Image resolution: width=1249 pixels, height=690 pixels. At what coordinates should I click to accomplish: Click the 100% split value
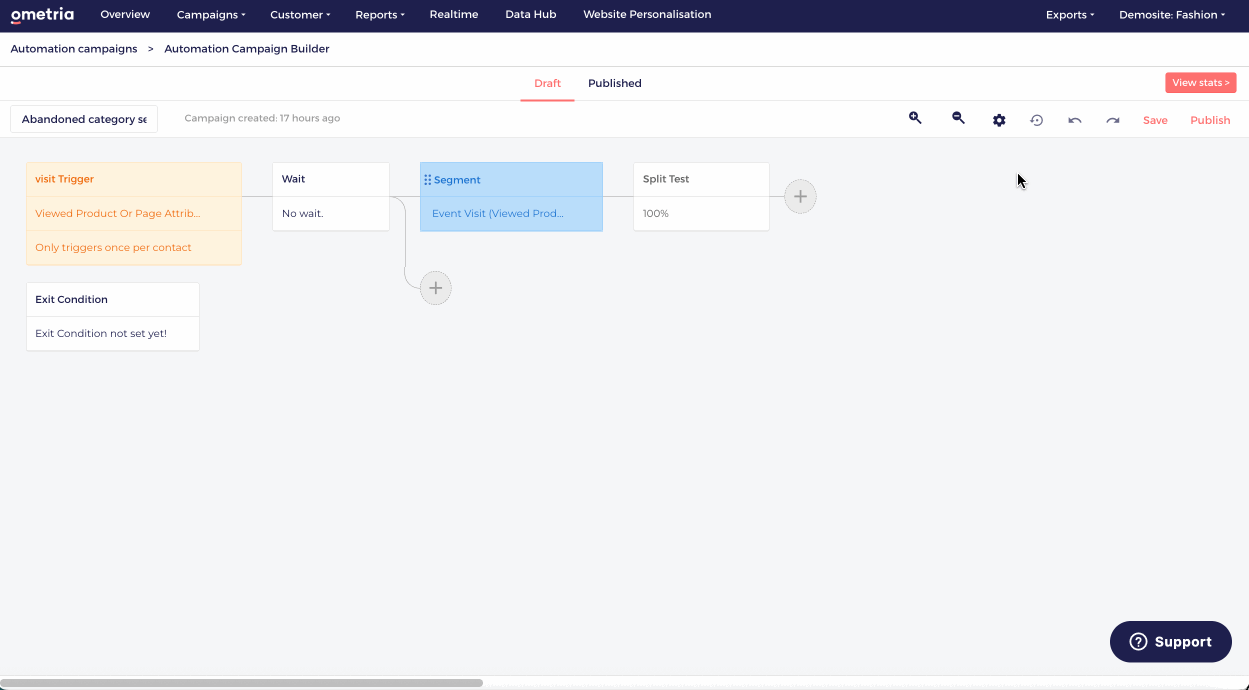(x=656, y=214)
